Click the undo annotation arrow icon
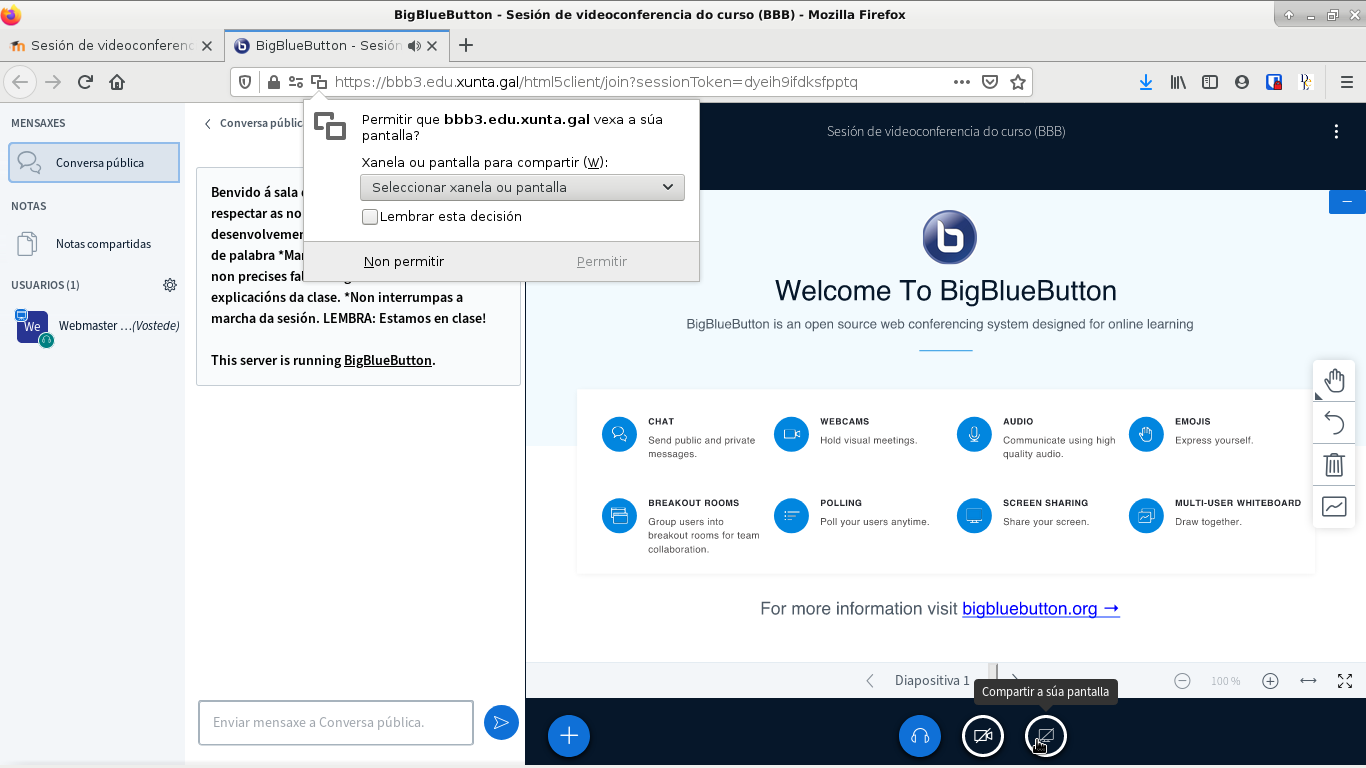1366x768 pixels. [x=1334, y=423]
